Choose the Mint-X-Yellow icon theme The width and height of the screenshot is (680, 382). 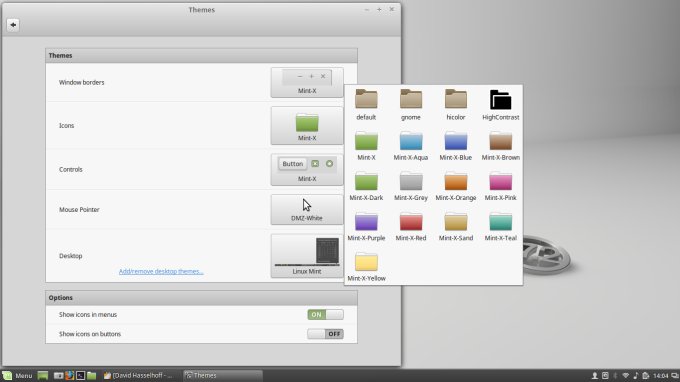click(366, 266)
